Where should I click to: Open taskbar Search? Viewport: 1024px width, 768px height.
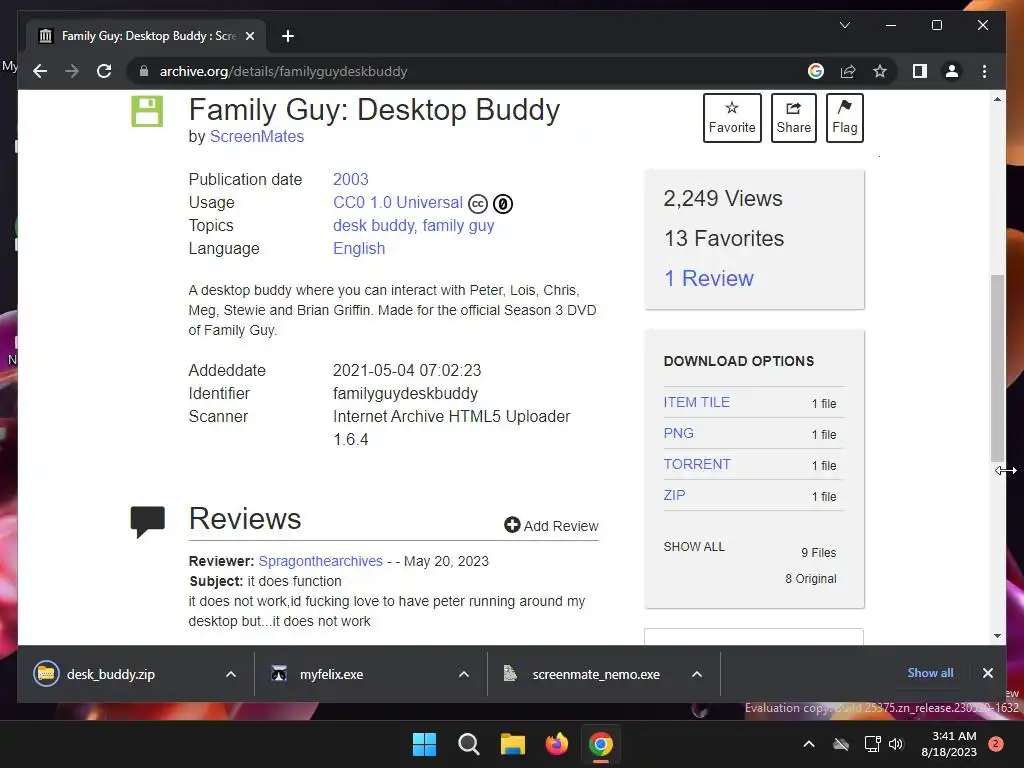(x=469, y=744)
